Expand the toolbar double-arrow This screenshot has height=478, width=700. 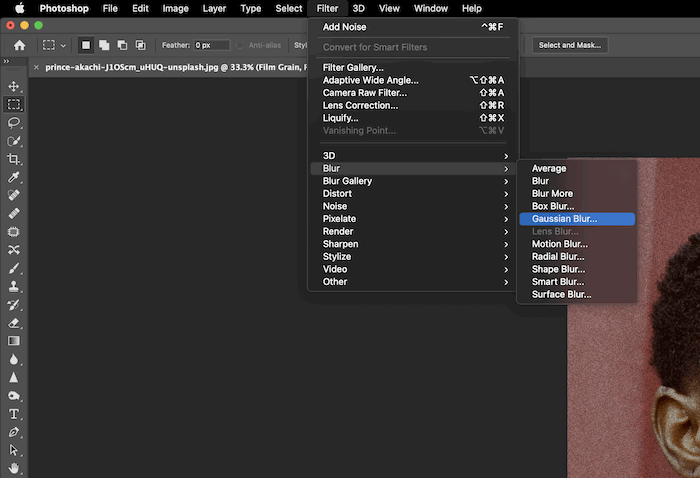click(6, 61)
